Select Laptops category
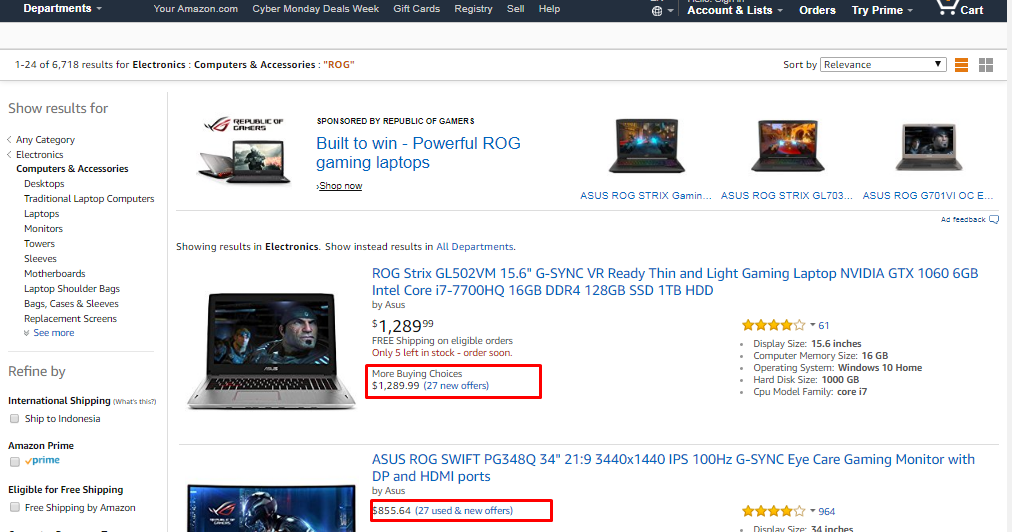Image resolution: width=1012 pixels, height=532 pixels. coord(41,214)
